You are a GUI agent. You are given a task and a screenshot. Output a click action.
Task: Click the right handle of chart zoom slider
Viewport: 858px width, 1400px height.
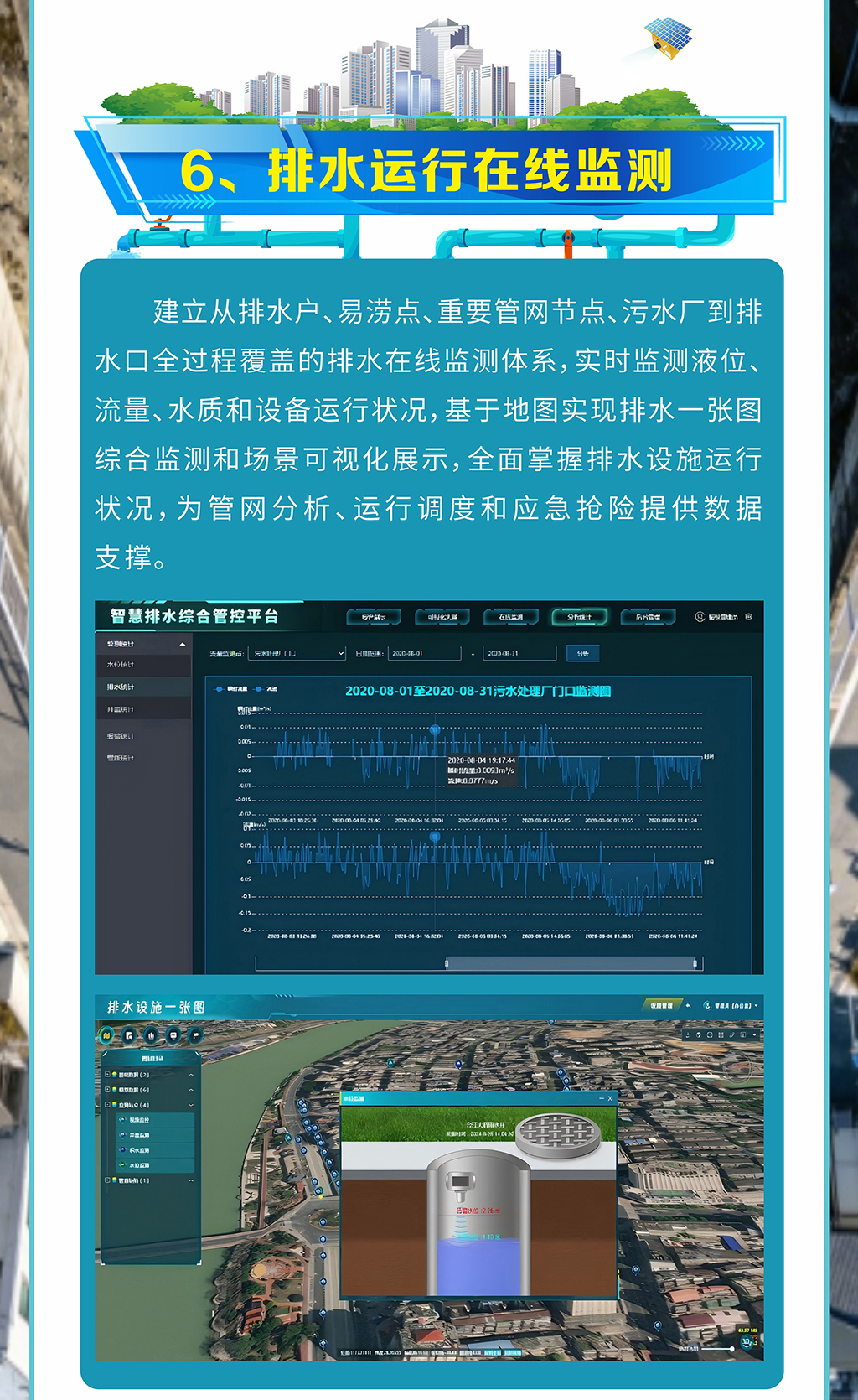coord(695,964)
